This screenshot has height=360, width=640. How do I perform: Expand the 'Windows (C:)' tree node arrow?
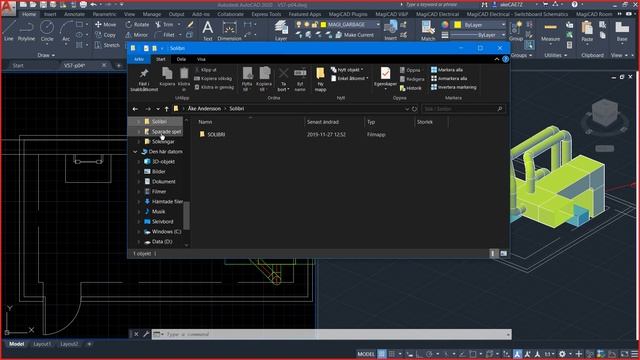click(x=139, y=232)
